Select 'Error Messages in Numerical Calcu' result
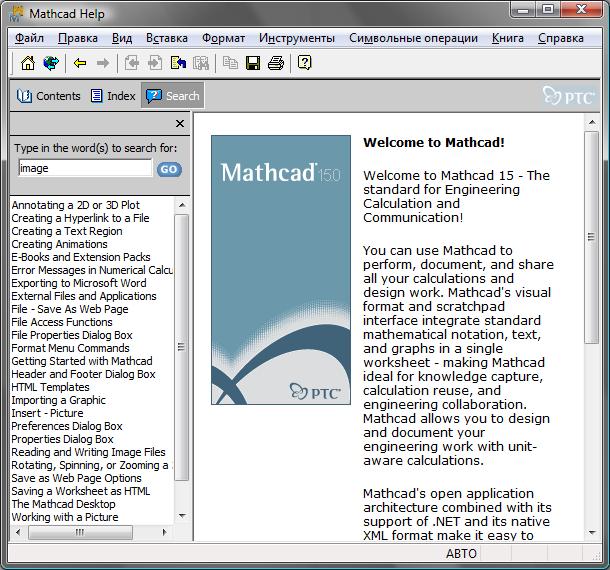This screenshot has width=610, height=570. pos(92,270)
